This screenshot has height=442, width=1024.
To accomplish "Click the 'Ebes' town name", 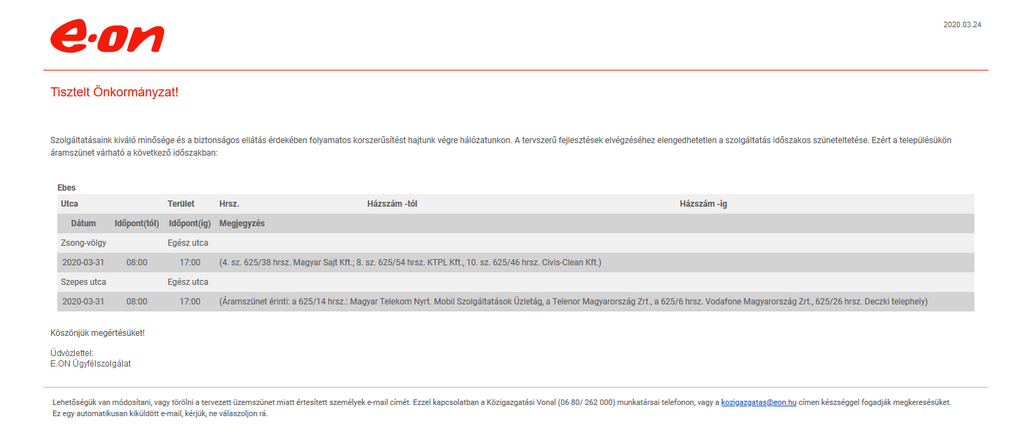I will 67,188.
